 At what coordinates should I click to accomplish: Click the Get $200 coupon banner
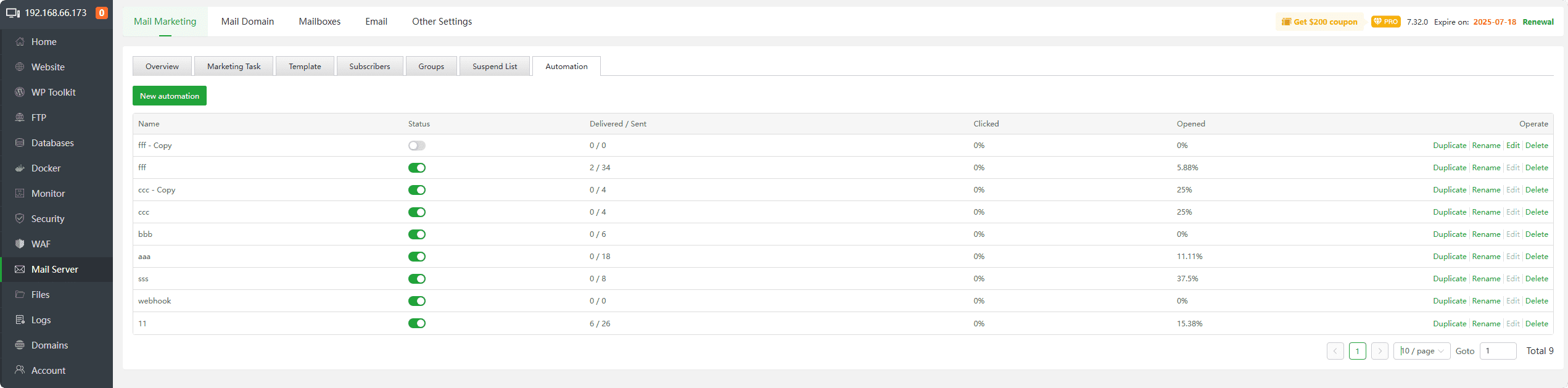pyautogui.click(x=1319, y=22)
